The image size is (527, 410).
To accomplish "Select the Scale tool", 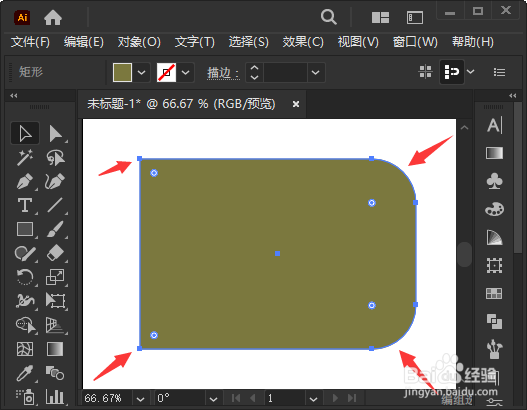I will coord(55,277).
